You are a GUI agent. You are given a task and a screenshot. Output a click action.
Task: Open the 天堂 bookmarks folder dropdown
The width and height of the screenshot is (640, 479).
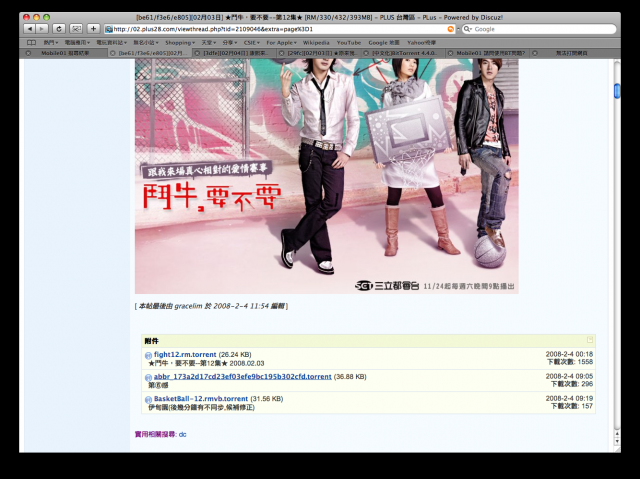click(209, 42)
